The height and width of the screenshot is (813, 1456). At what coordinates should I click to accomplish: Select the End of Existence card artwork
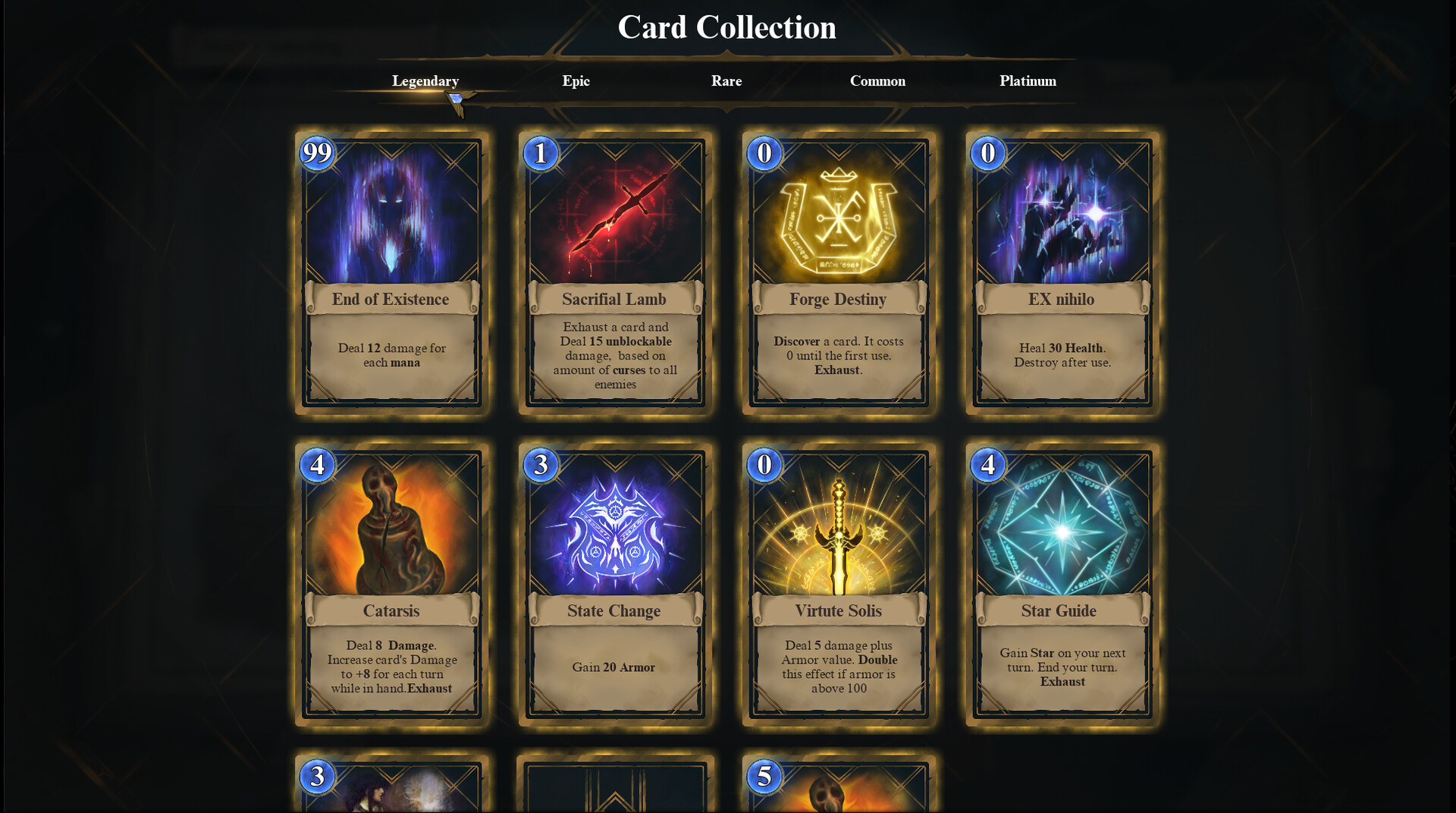[392, 213]
